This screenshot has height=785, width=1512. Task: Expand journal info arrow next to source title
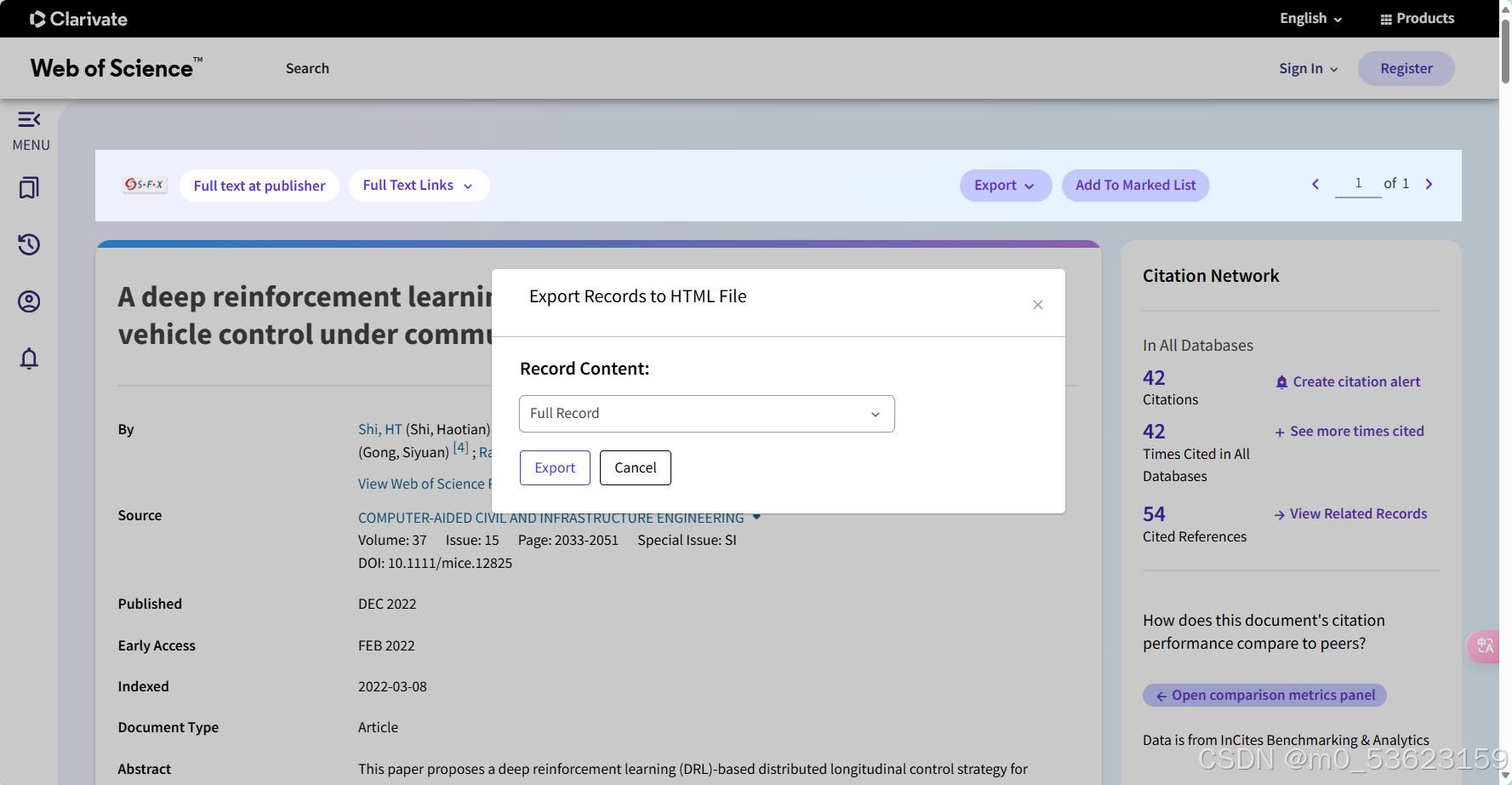756,517
